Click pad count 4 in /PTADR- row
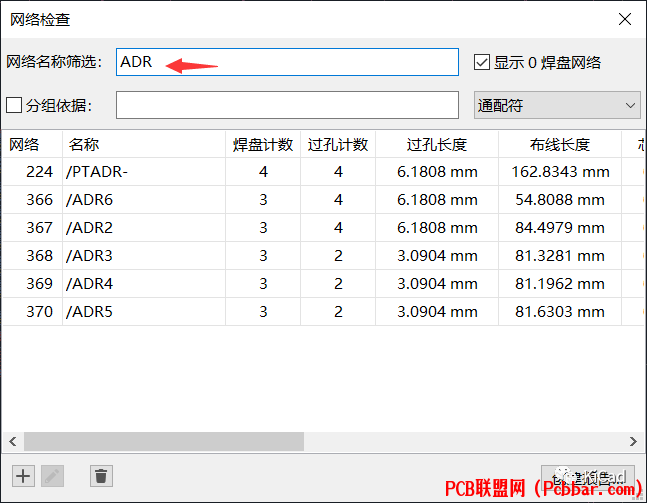The width and height of the screenshot is (647, 503). click(263, 172)
